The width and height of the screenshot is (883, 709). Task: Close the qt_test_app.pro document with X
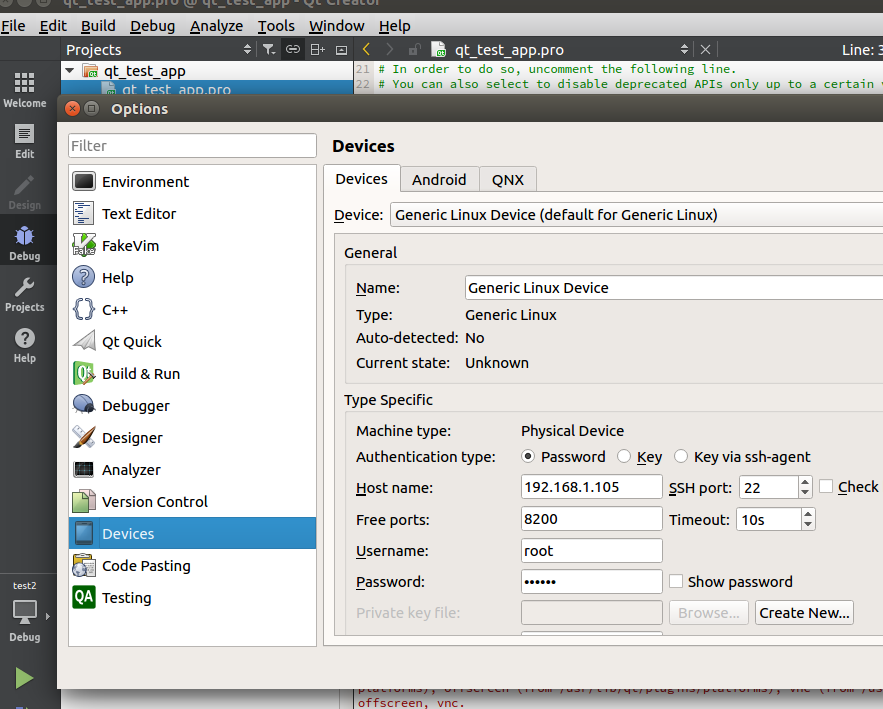pyautogui.click(x=705, y=50)
